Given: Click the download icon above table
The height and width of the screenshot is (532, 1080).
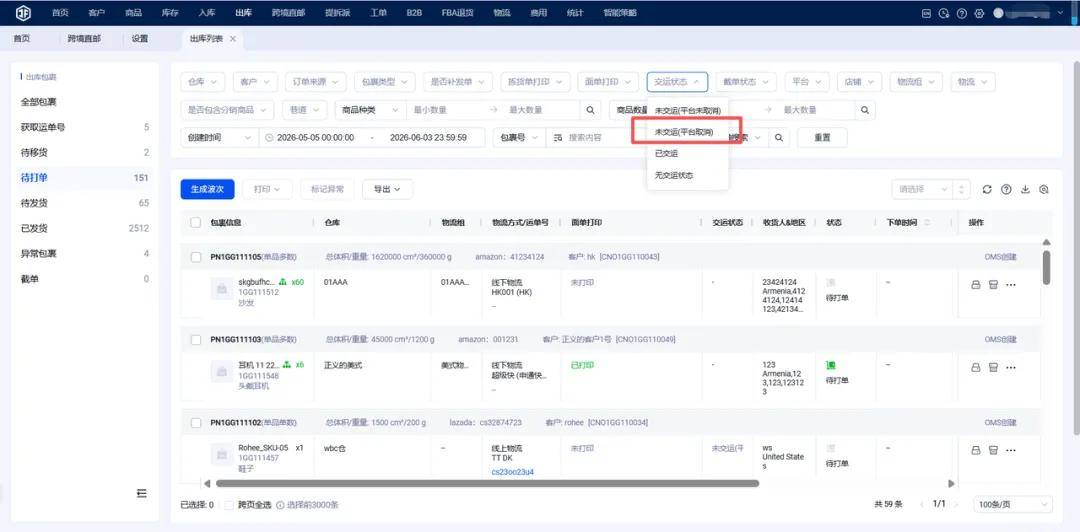Looking at the screenshot, I should point(1025,190).
